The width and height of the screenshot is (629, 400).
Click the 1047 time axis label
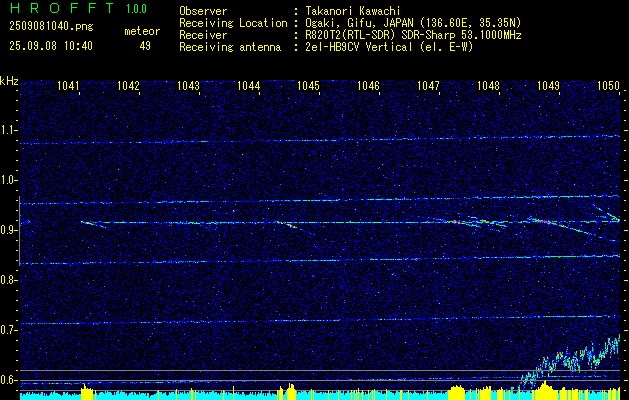pos(428,85)
